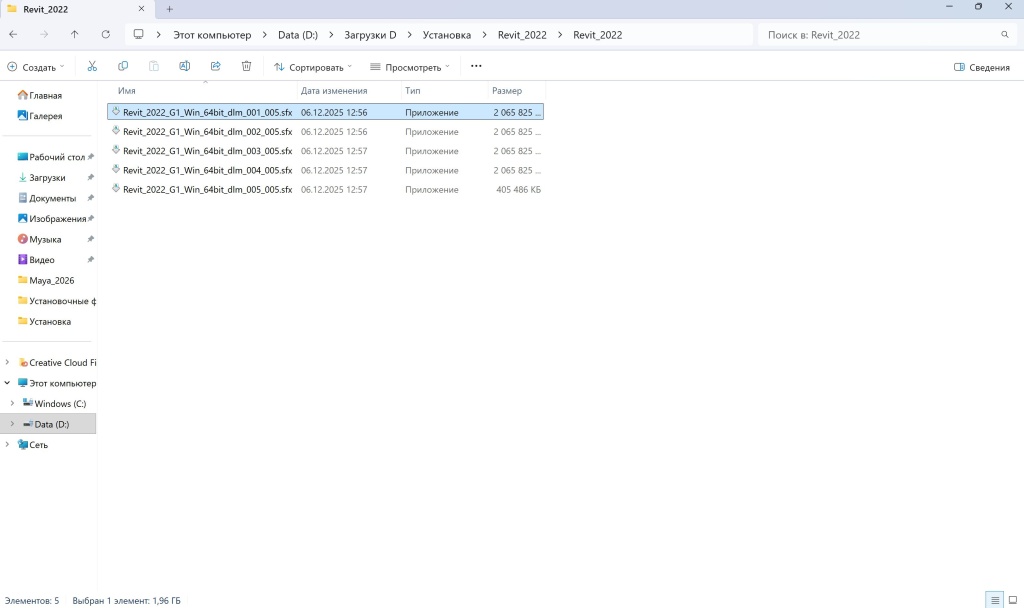
Task: Open Главная in the navigation pane
Action: pos(40,95)
